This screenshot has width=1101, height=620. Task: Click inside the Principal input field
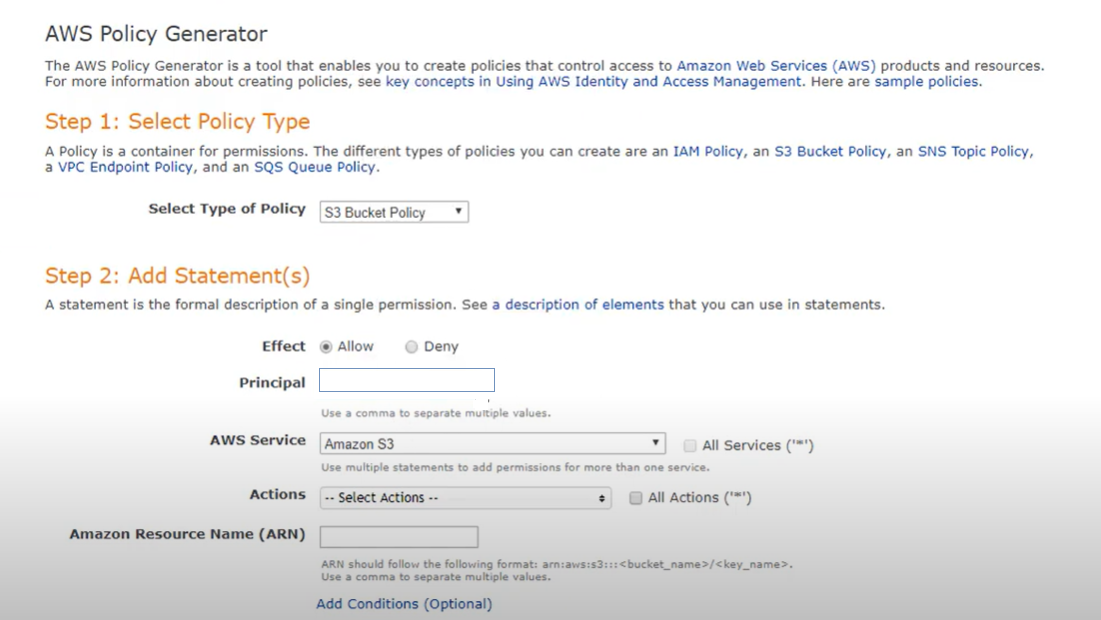pyautogui.click(x=406, y=379)
